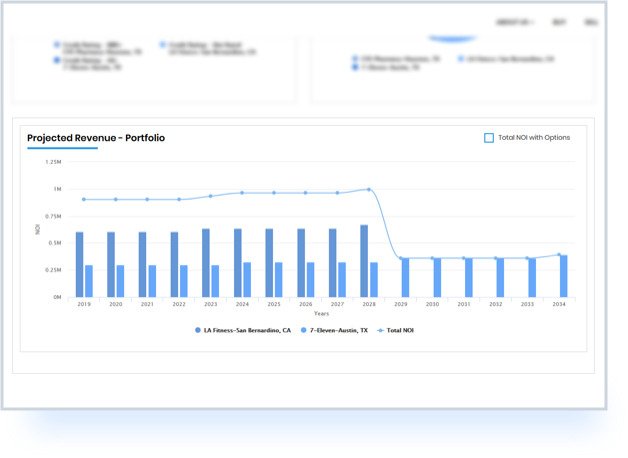This screenshot has height=458, width=628.
Task: Select the 7-Eleven bar for 2021
Action: (152, 281)
